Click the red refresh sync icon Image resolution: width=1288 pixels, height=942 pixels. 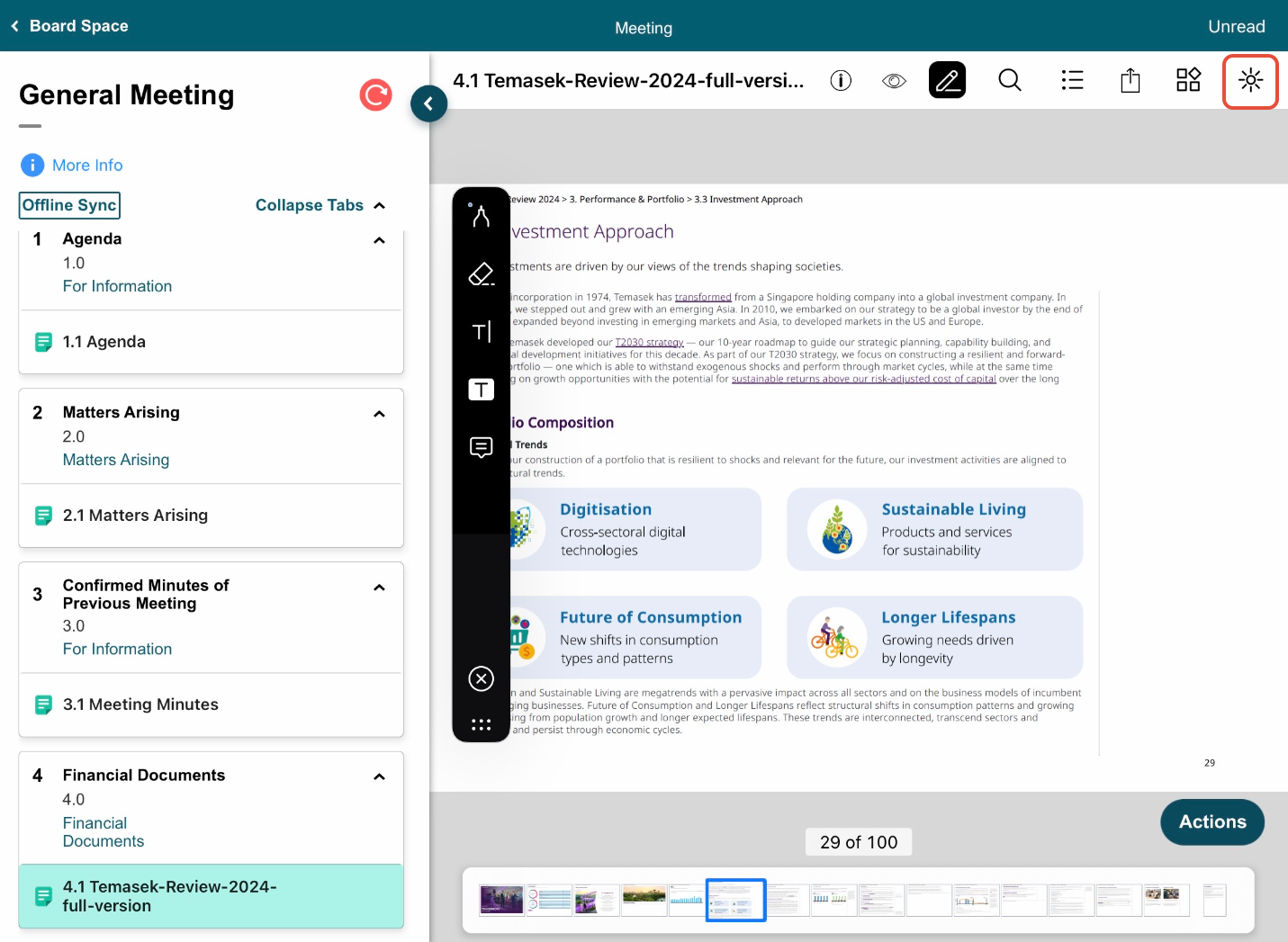click(375, 94)
